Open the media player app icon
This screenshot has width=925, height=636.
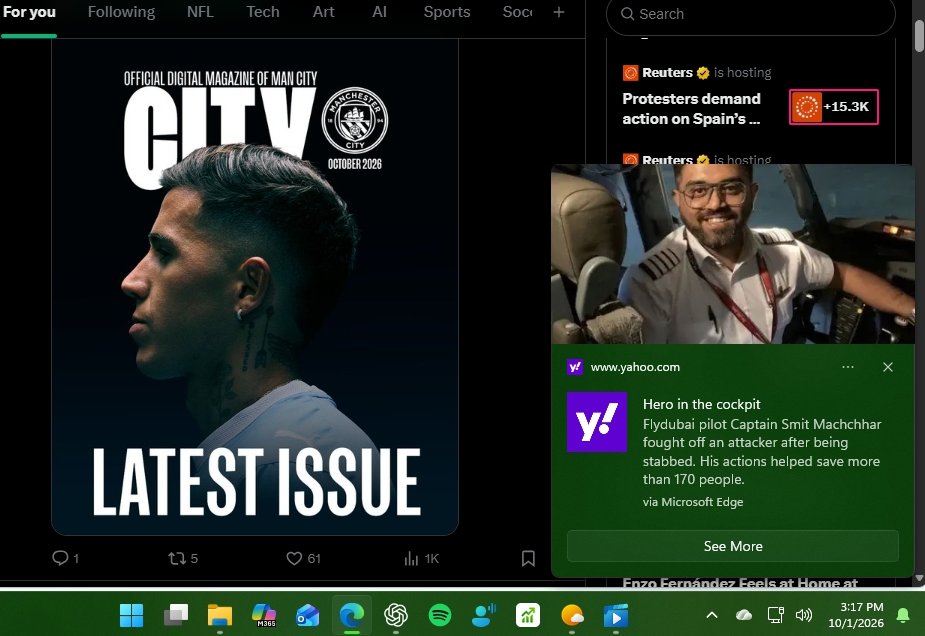click(x=616, y=615)
